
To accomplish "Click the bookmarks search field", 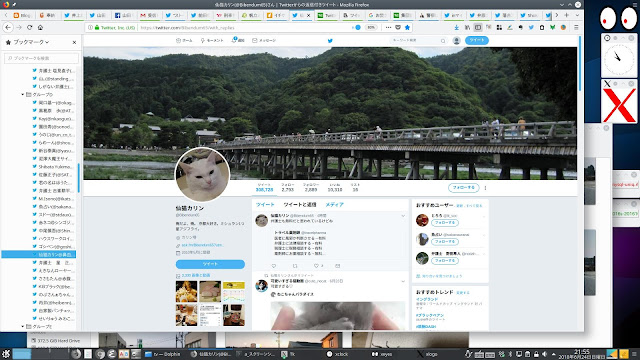I will tap(41, 58).
